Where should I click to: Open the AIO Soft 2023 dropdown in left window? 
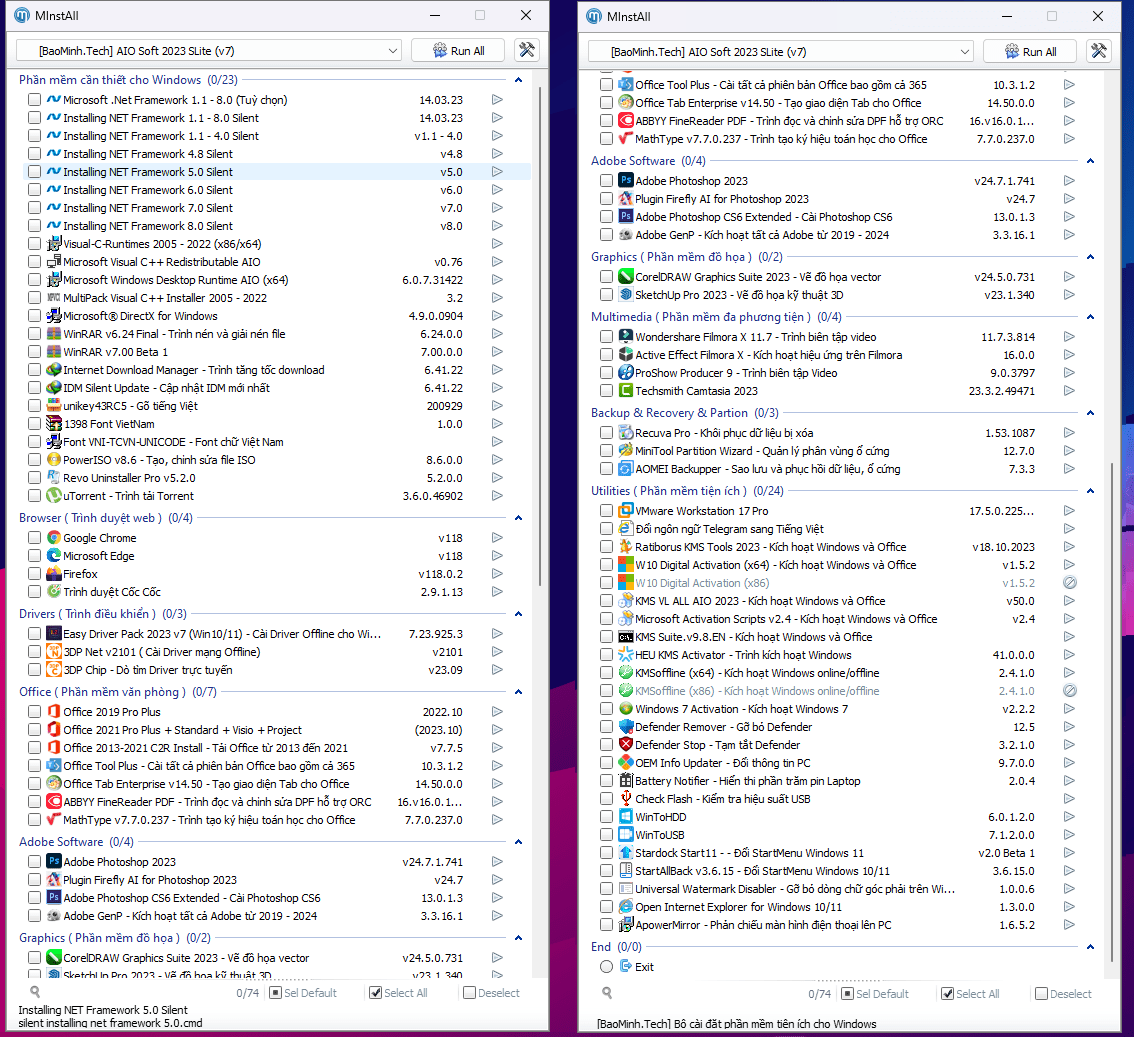209,51
